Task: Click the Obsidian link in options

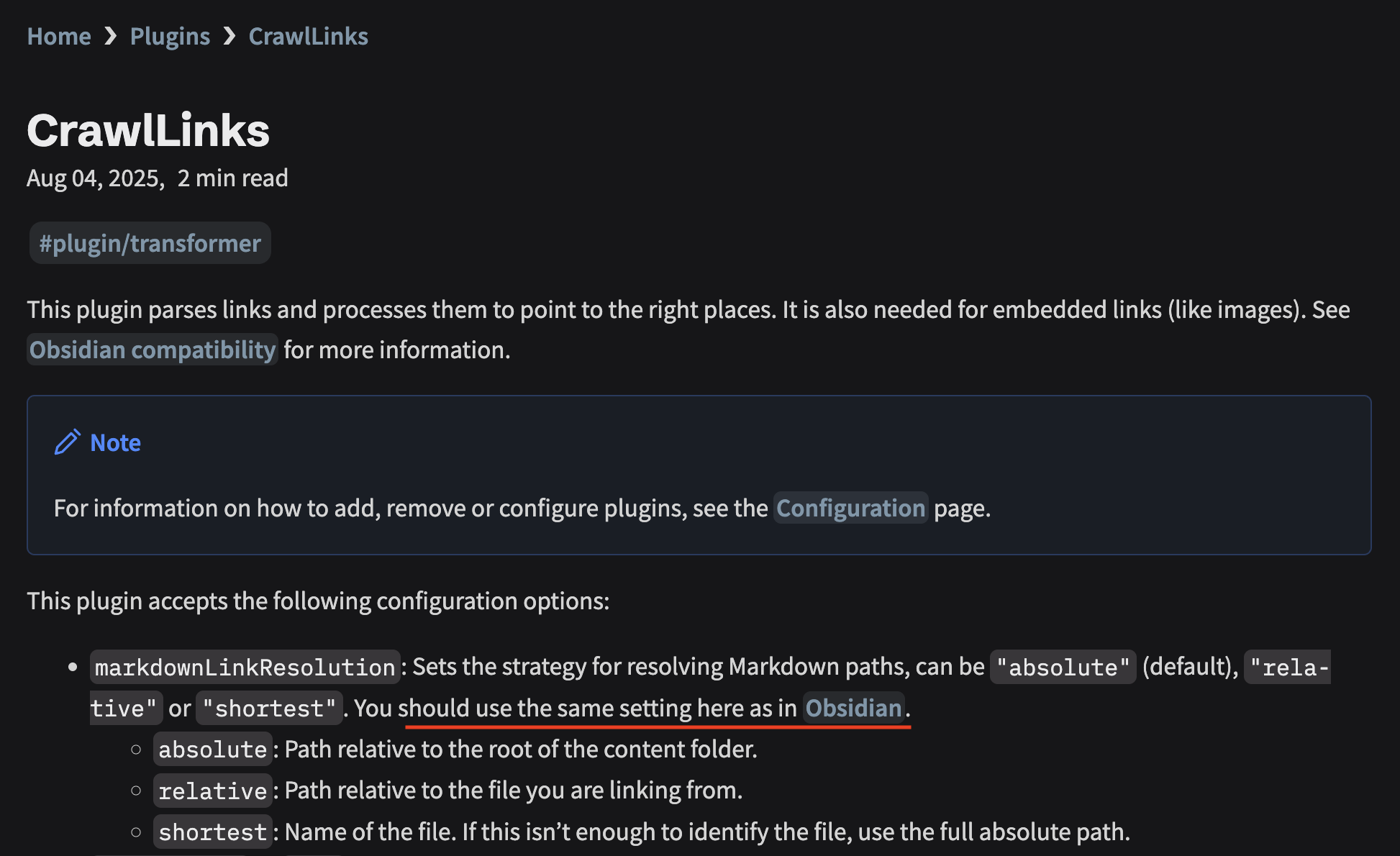Action: pos(853,708)
